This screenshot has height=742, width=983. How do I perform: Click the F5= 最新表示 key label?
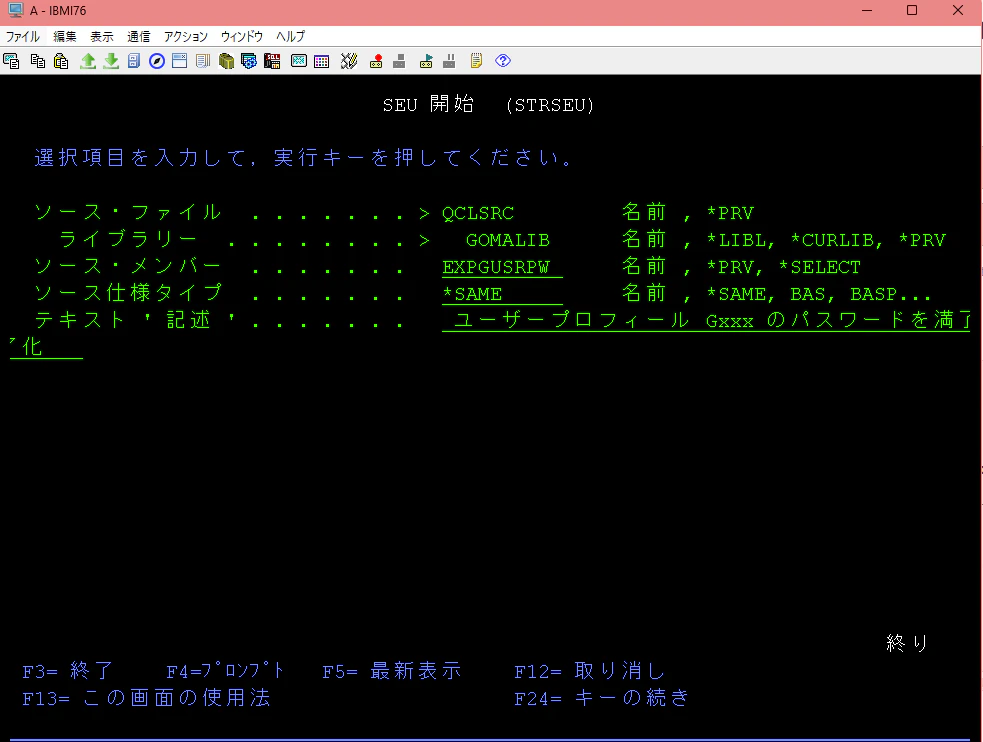tap(392, 671)
